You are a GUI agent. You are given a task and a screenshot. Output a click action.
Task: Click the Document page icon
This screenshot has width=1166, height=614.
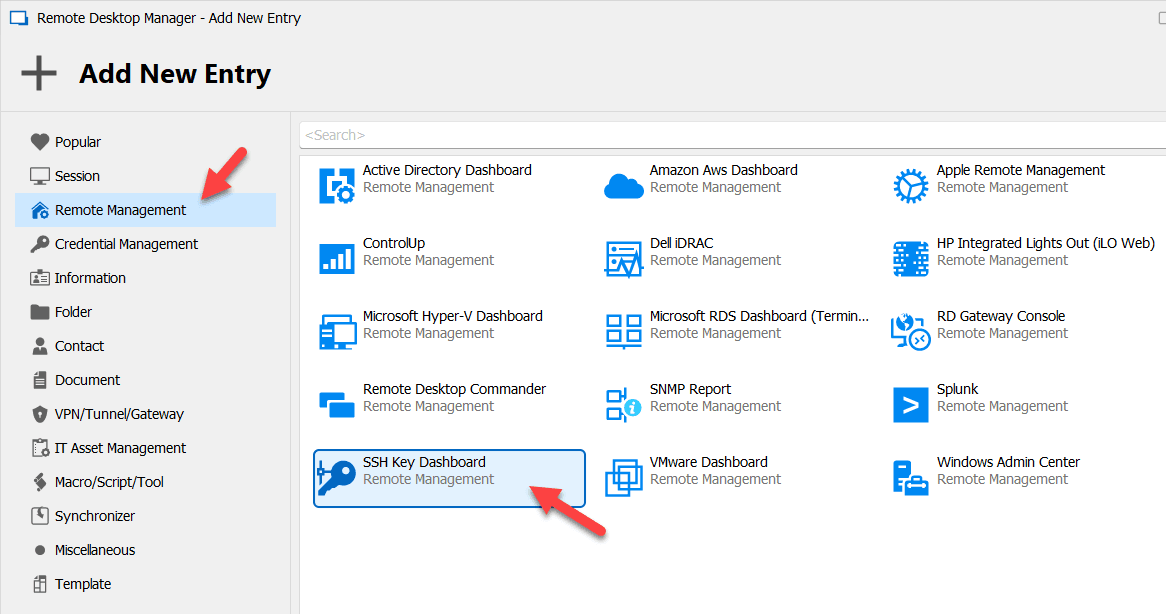[39, 380]
